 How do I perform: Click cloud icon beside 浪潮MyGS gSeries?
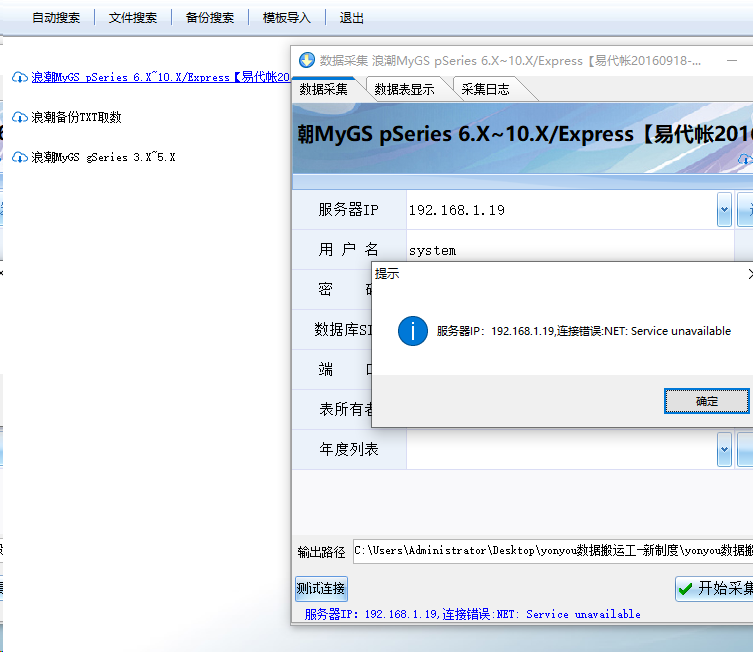[x=20, y=157]
